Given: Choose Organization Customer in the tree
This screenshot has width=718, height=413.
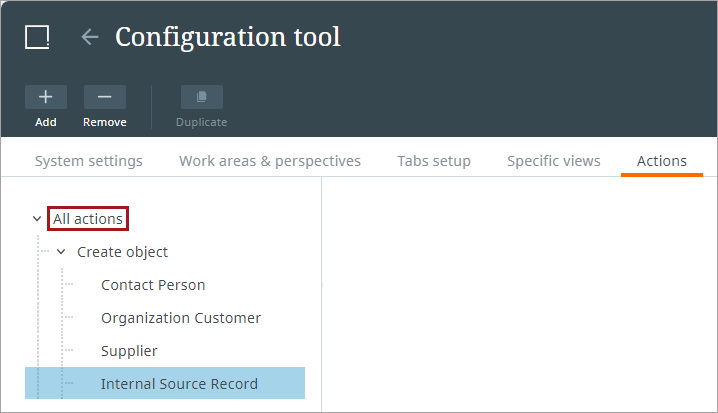Looking at the screenshot, I should [x=181, y=318].
